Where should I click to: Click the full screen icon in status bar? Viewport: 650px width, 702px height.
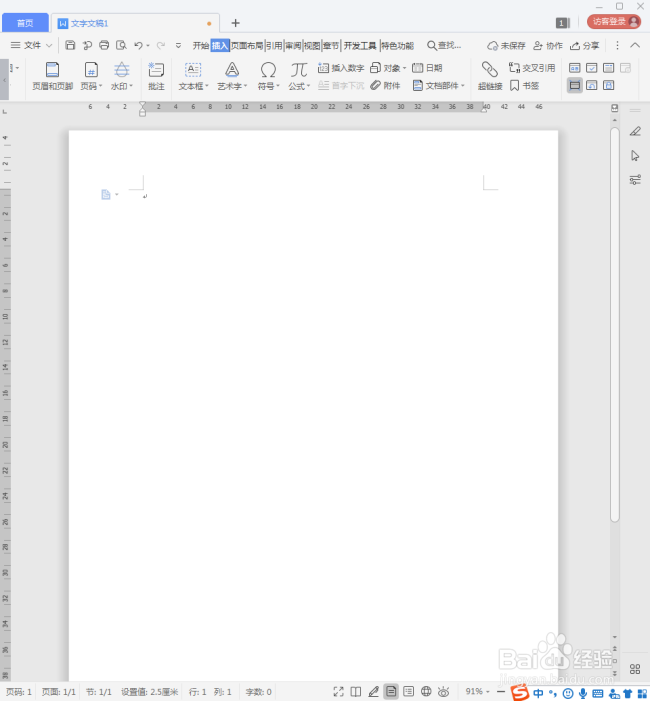338,692
